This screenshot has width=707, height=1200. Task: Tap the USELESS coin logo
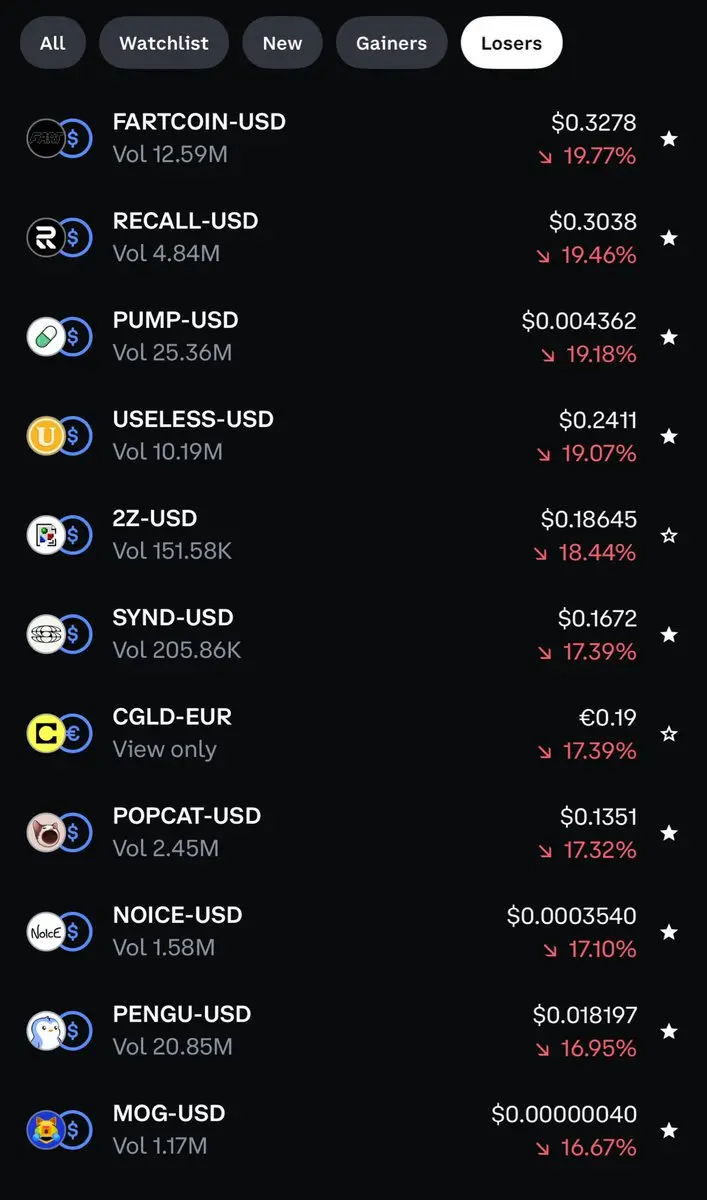46,436
